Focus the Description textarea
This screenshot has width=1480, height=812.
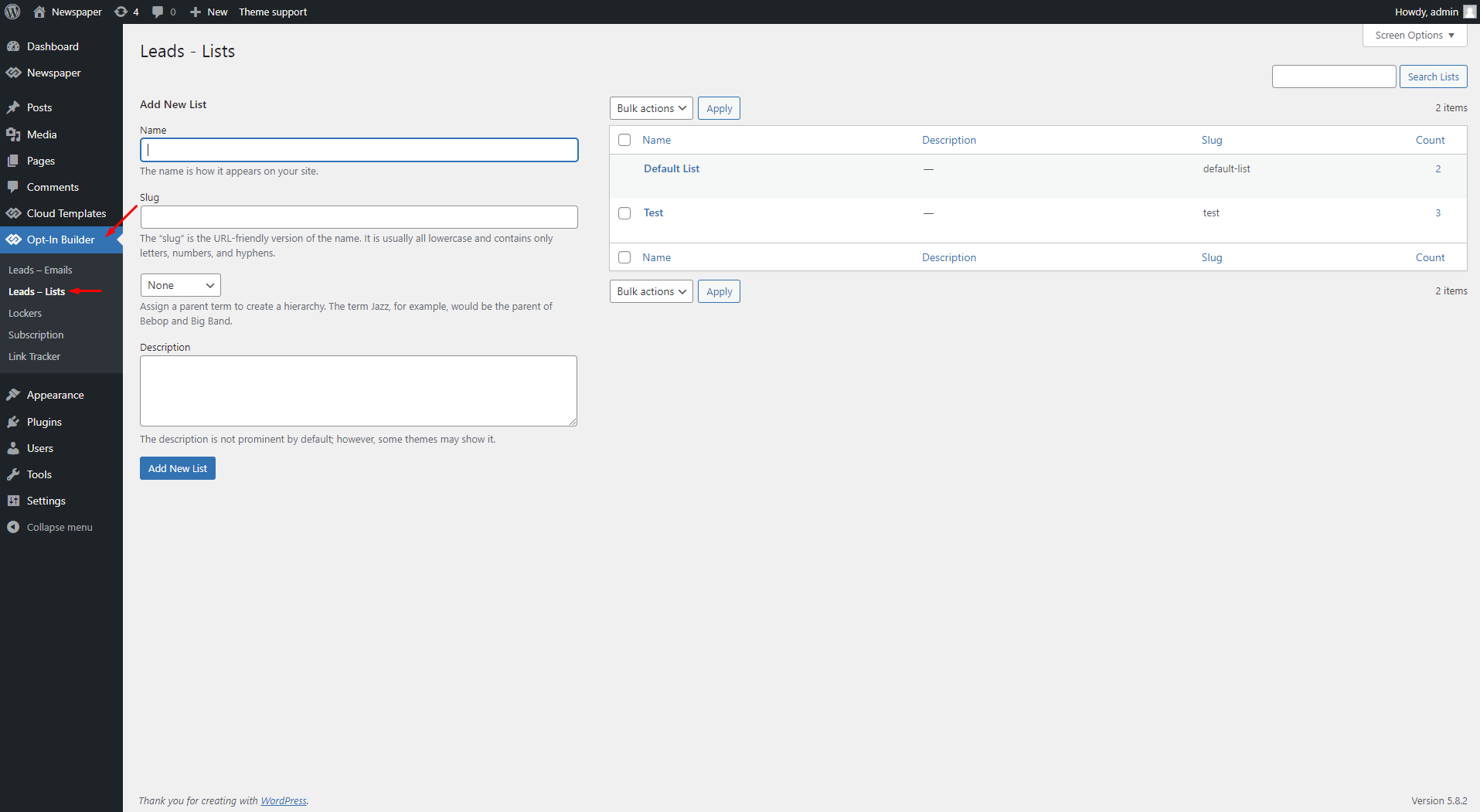tap(359, 391)
